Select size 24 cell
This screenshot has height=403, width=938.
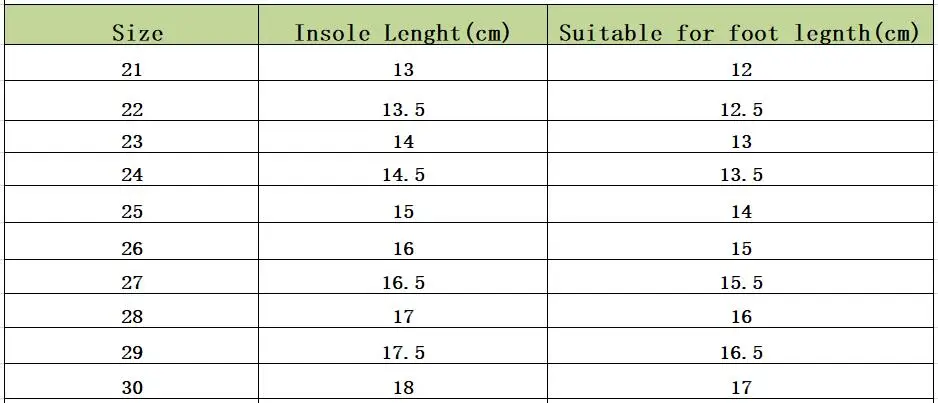click(132, 174)
